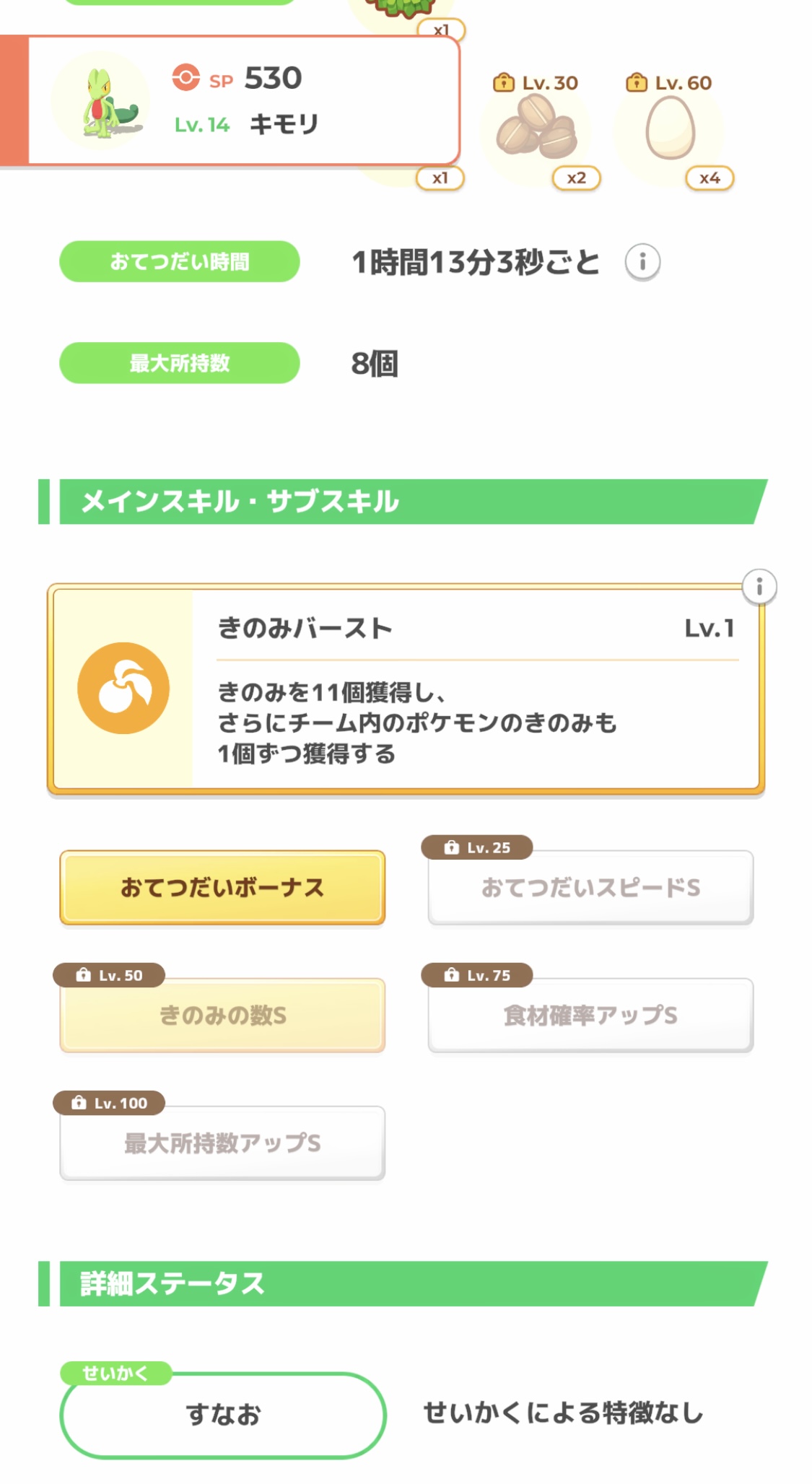Screen dimensions: 812x1484
Task: Tap the キモリ Pokémon portrait
Action: [101, 101]
